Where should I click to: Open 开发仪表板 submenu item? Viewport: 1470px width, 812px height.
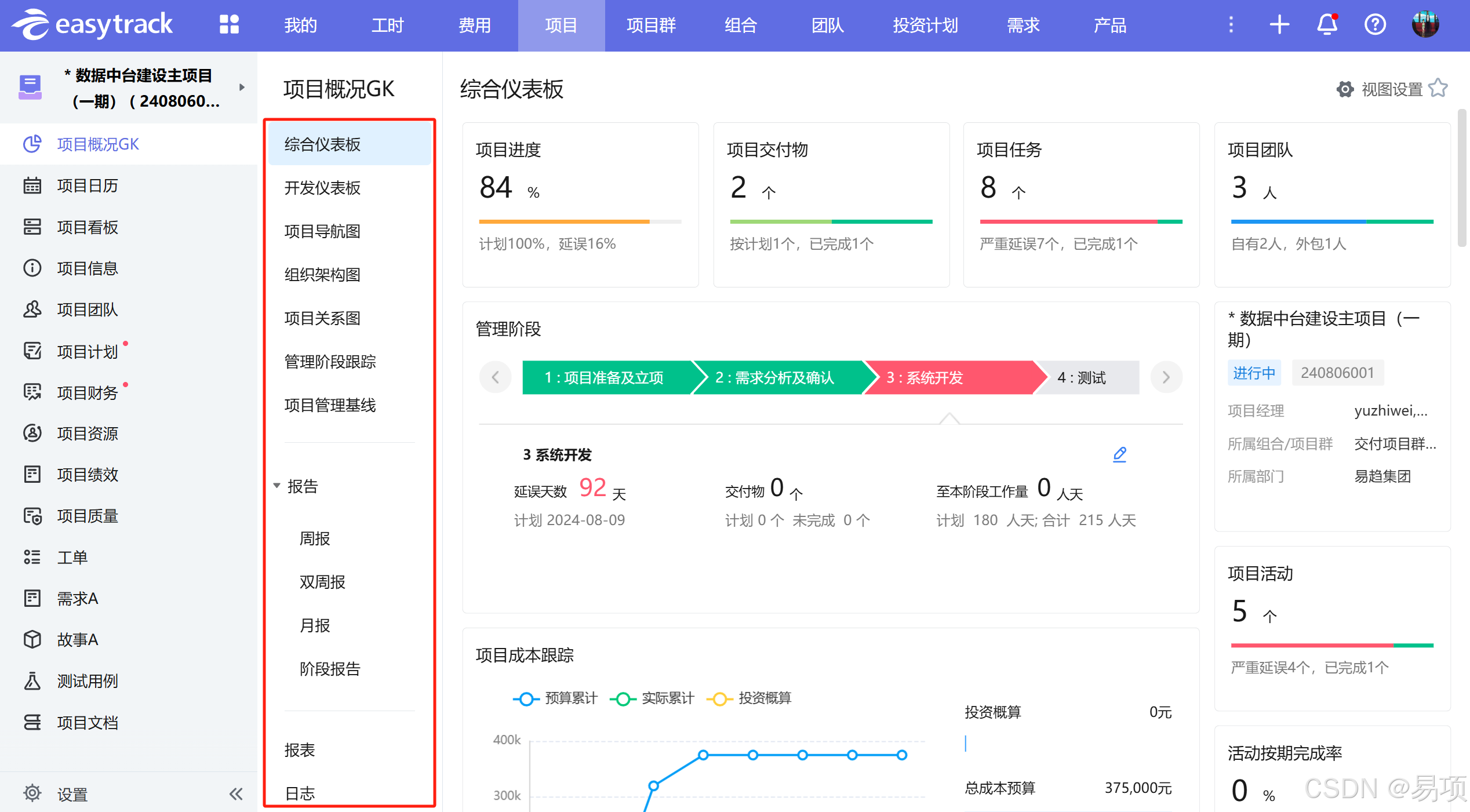[x=323, y=188]
